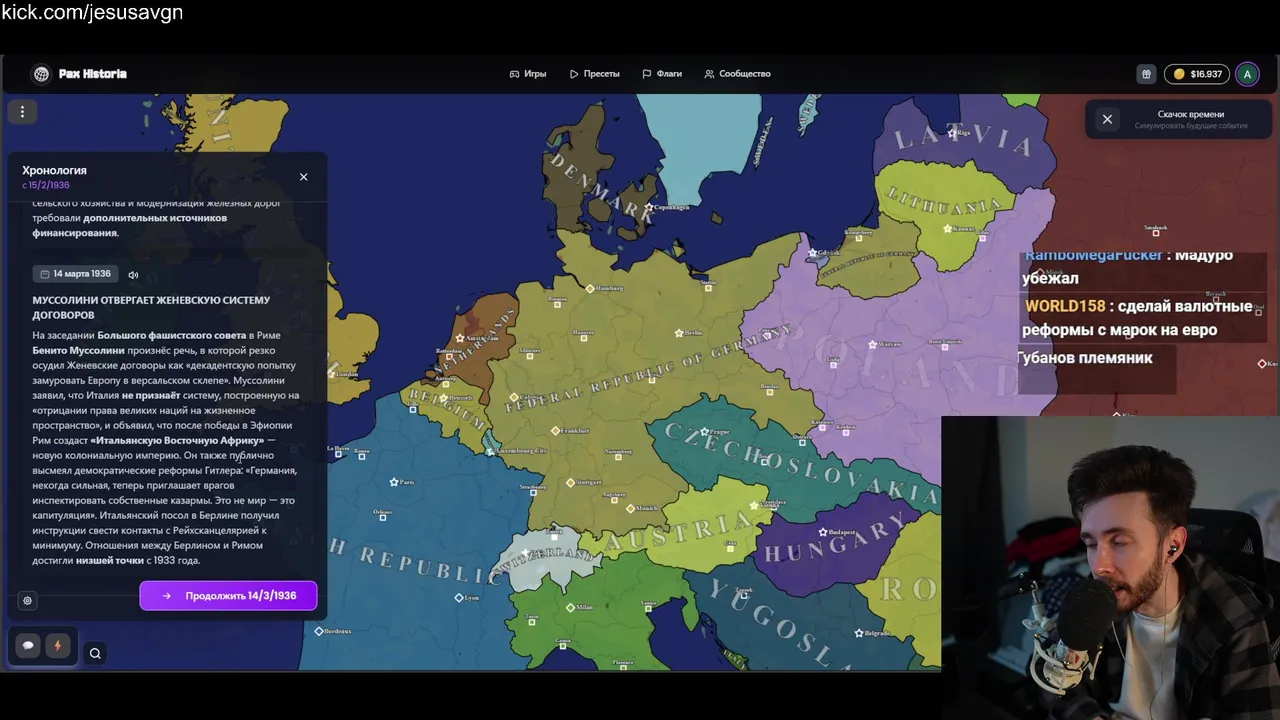Select the Belgrade city marker

point(859,633)
